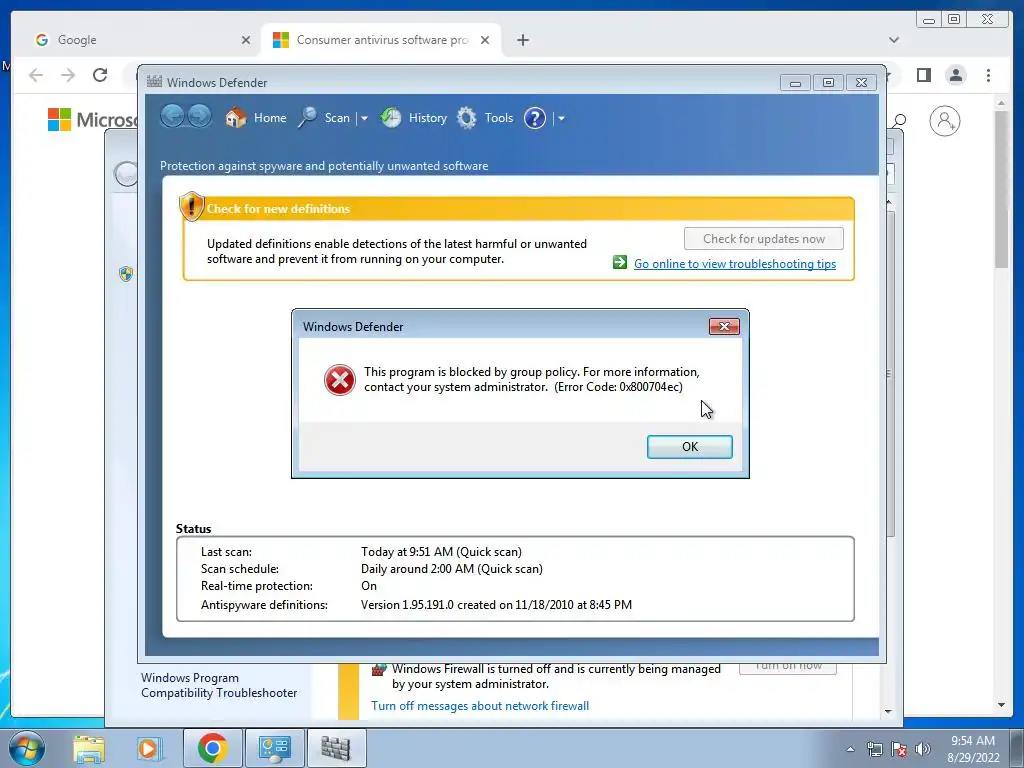Click the Action Center flag tray icon
The height and width of the screenshot is (768, 1024).
point(899,749)
